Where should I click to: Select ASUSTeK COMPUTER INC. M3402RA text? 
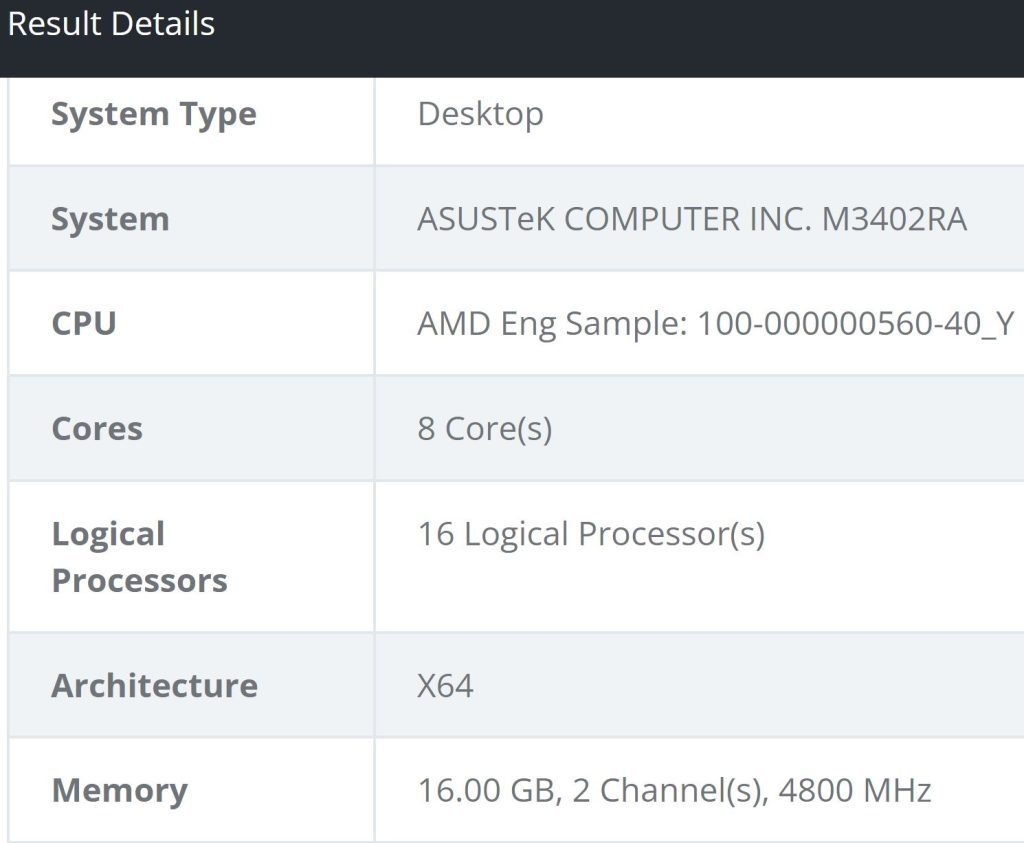691,219
